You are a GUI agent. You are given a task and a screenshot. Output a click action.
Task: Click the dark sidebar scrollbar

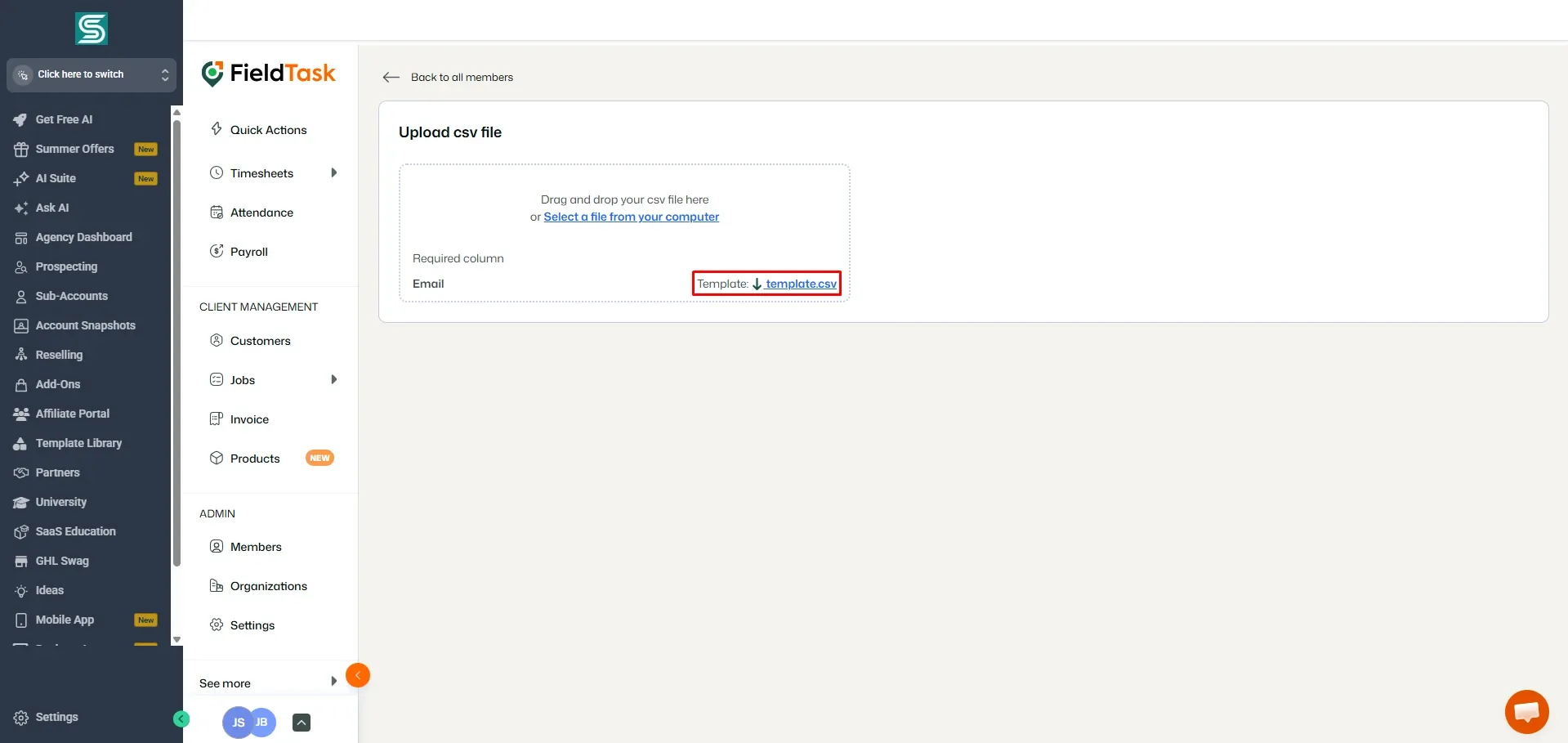(176, 343)
